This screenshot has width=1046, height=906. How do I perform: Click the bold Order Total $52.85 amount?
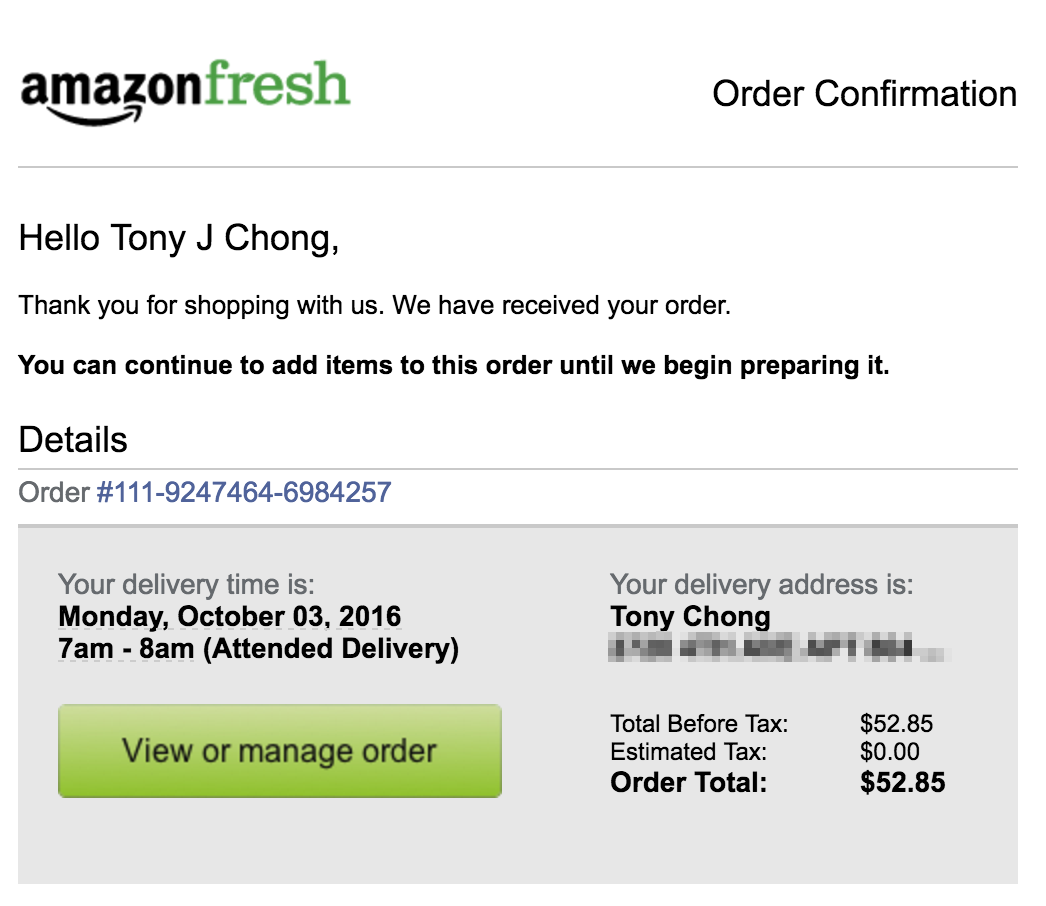(902, 783)
